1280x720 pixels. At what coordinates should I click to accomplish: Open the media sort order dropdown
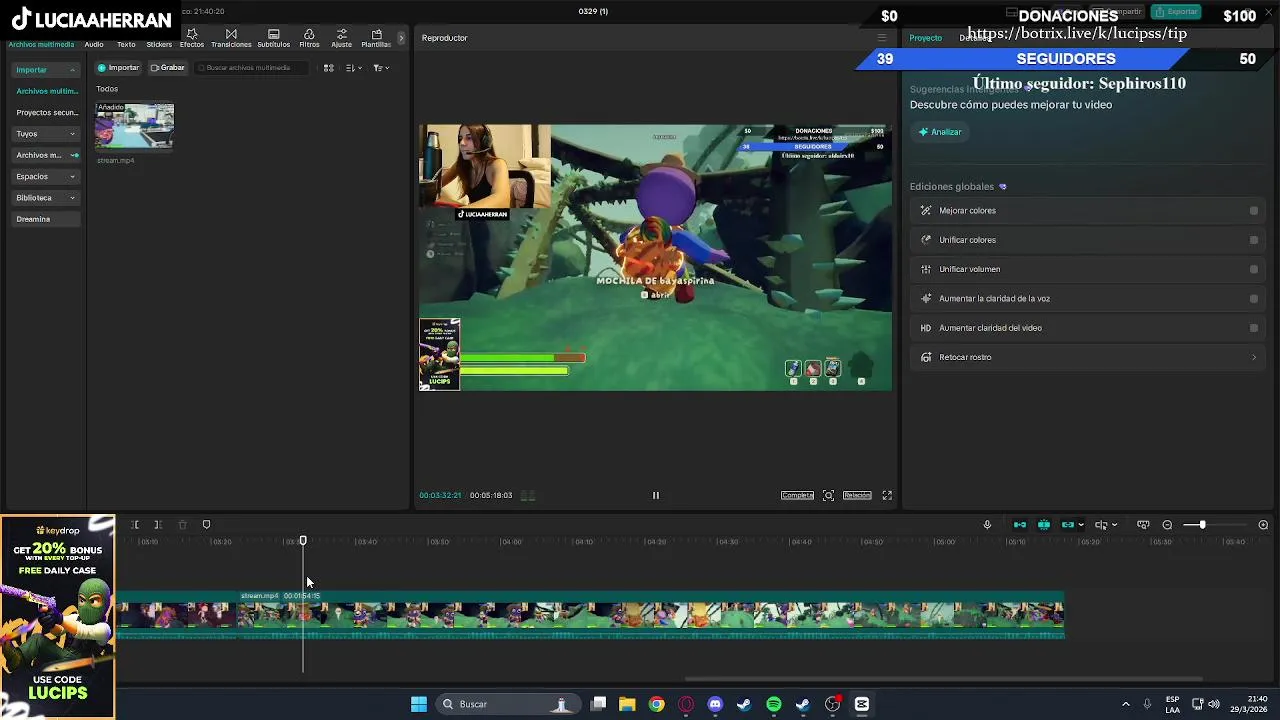(x=353, y=68)
